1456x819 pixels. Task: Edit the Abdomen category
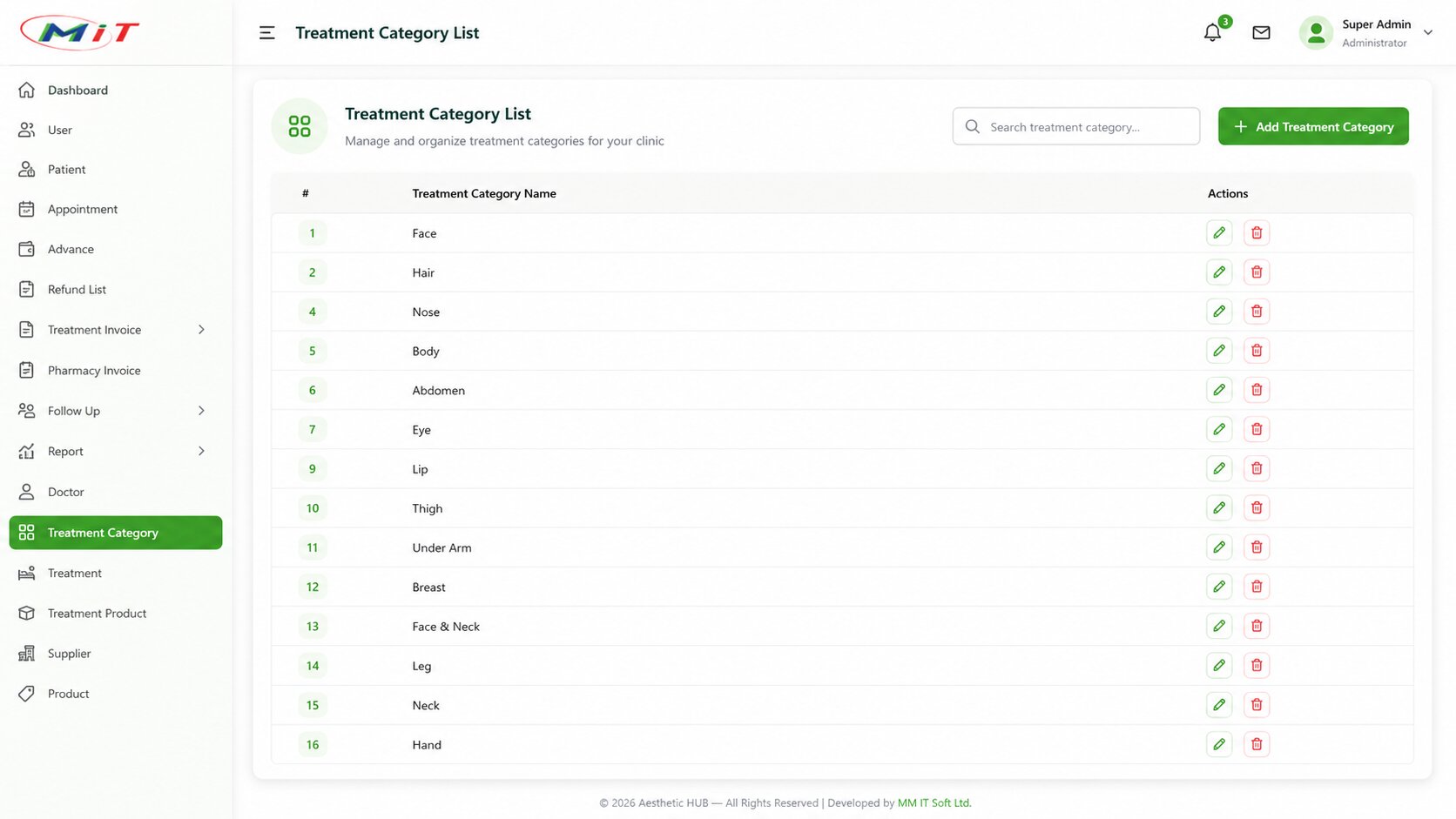click(x=1219, y=389)
